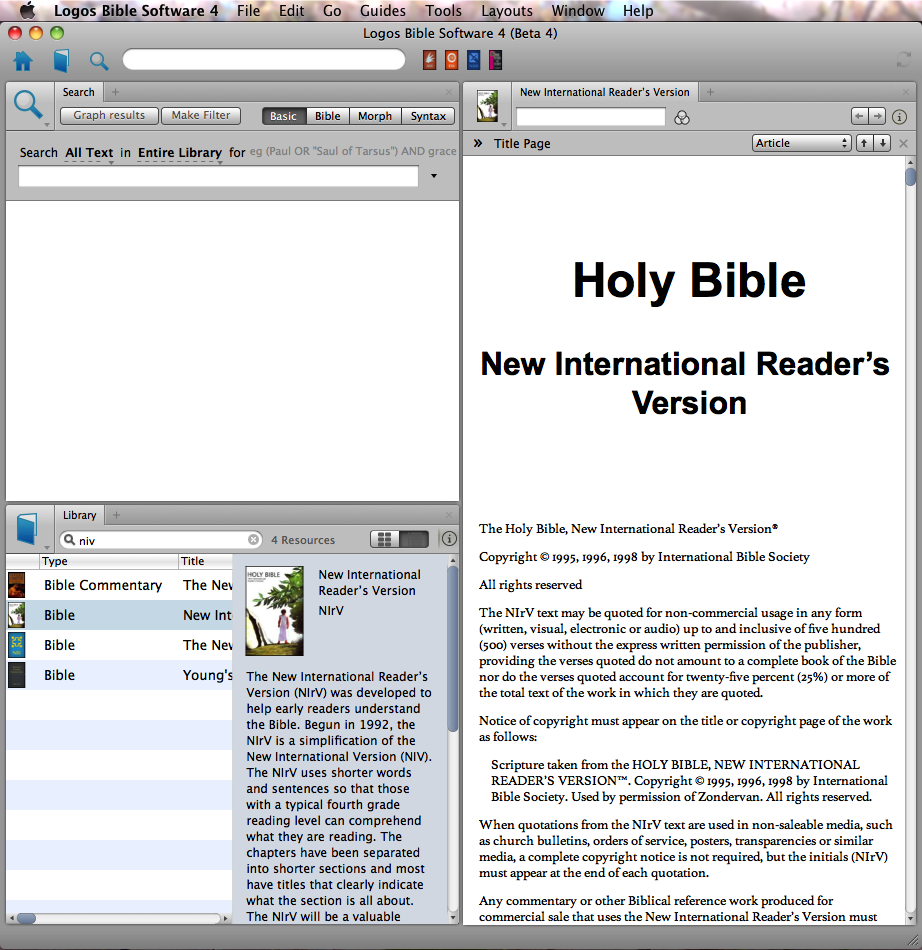Select Bible search type
The height and width of the screenshot is (950, 922).
[328, 116]
